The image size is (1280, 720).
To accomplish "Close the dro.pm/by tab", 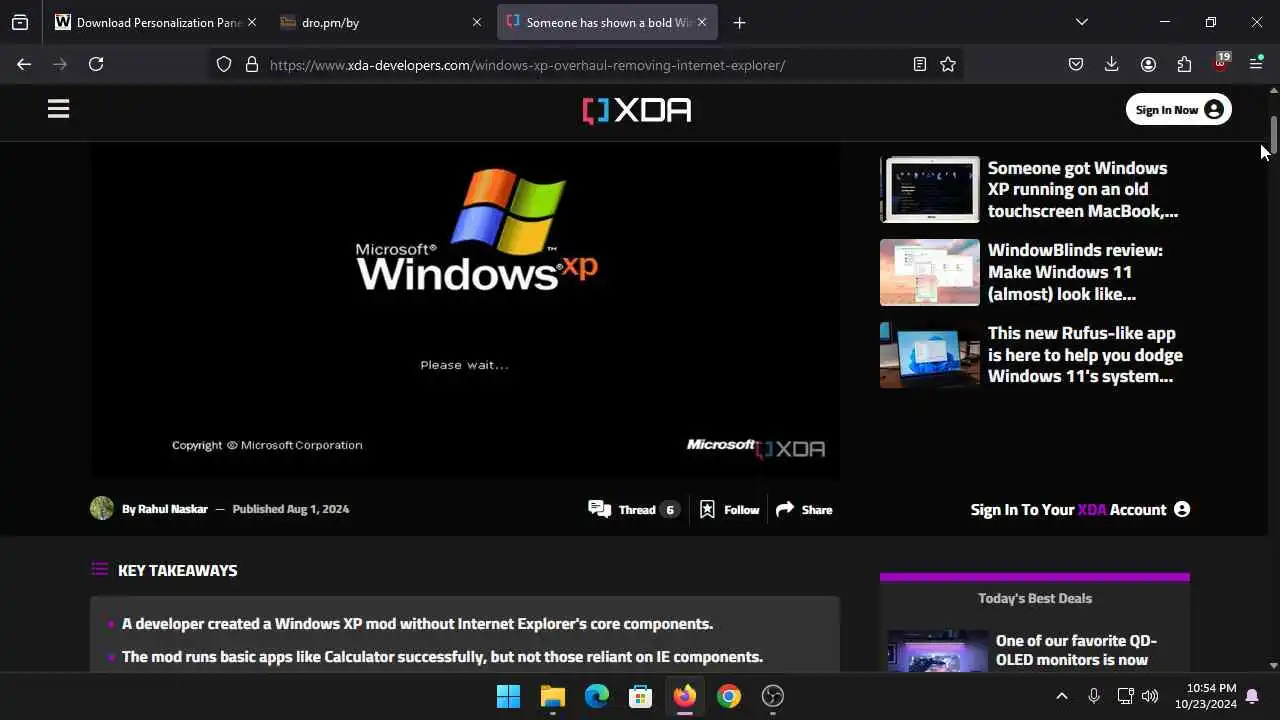I will point(477,22).
